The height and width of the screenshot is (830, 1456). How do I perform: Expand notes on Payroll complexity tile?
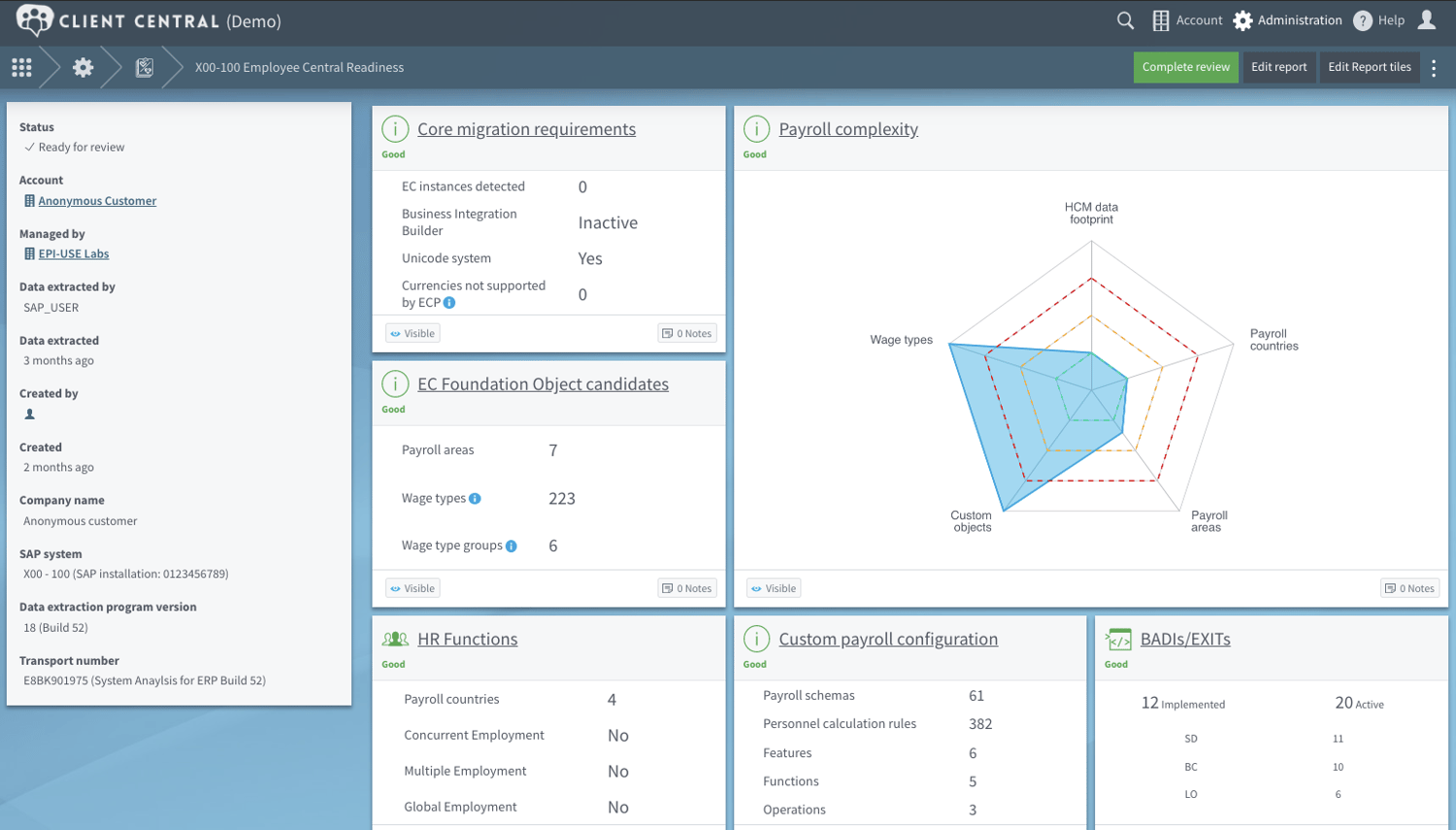[x=1409, y=587]
